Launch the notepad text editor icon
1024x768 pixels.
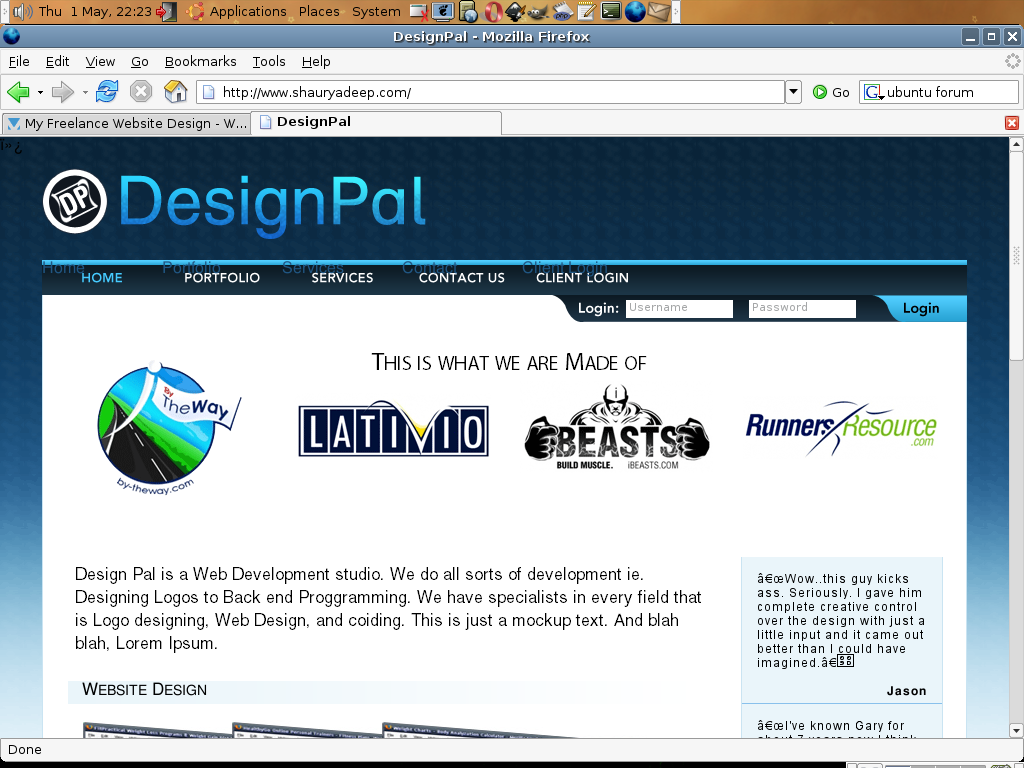(586, 12)
